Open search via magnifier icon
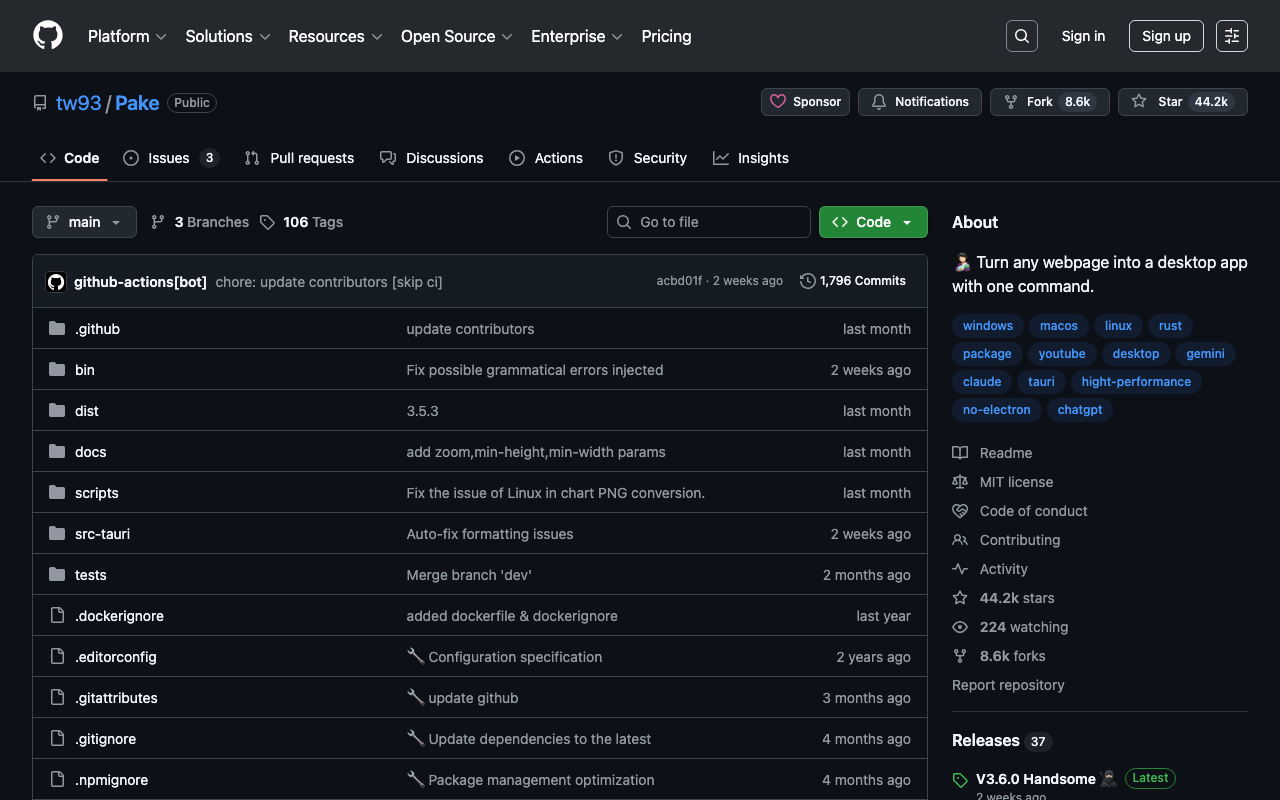 coord(1021,36)
